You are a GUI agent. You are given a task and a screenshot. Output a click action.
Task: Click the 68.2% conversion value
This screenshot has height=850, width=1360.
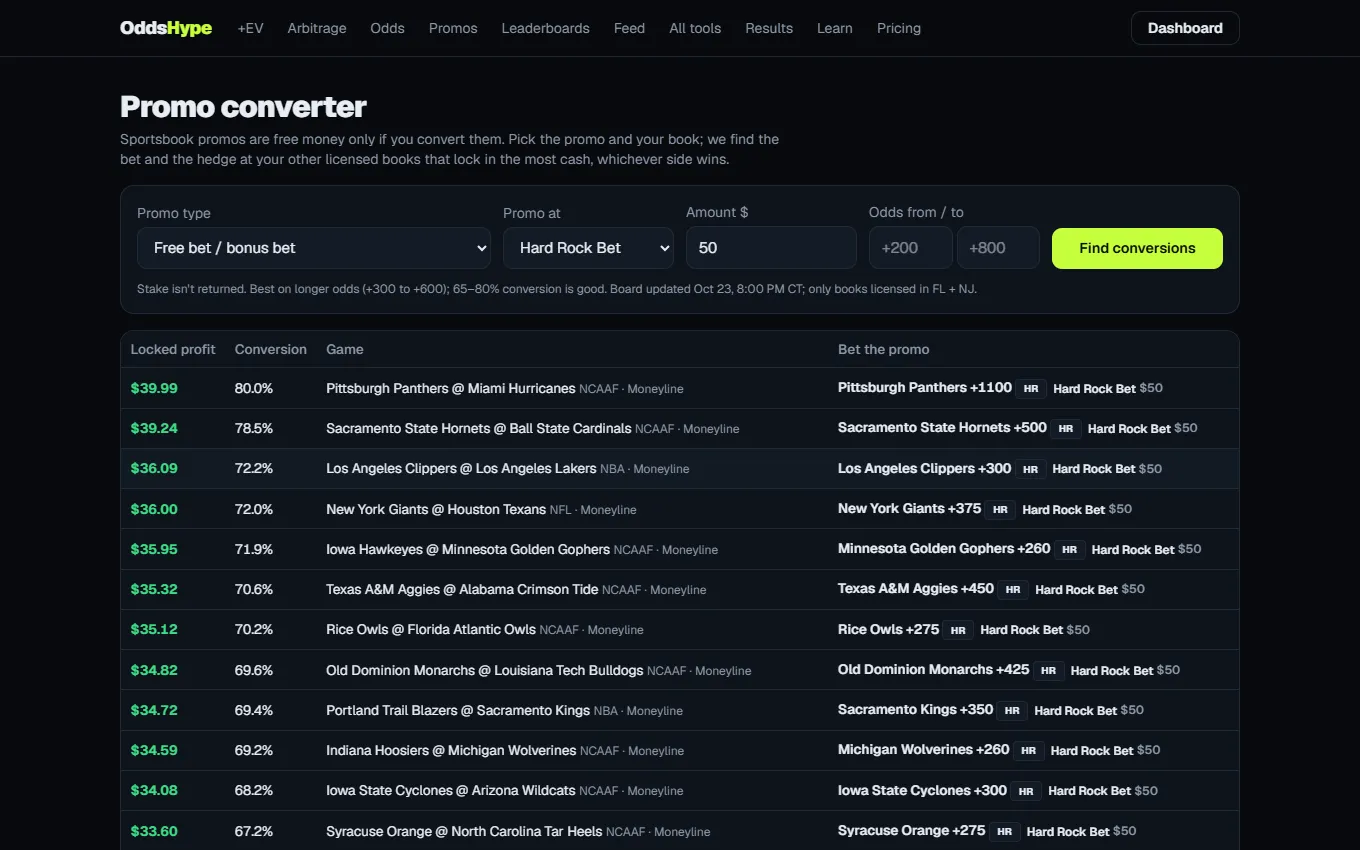[254, 790]
